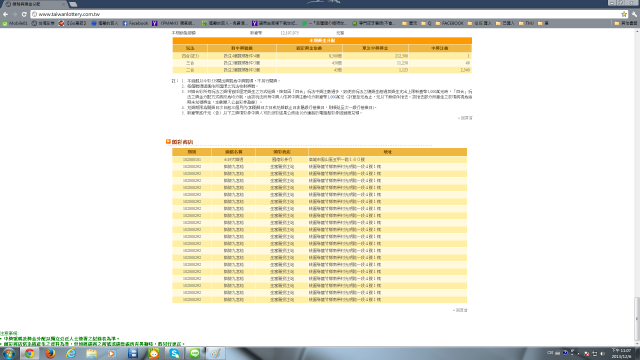Open a new tab with the new-tab button
640x360 pixels.
tap(73, 4)
